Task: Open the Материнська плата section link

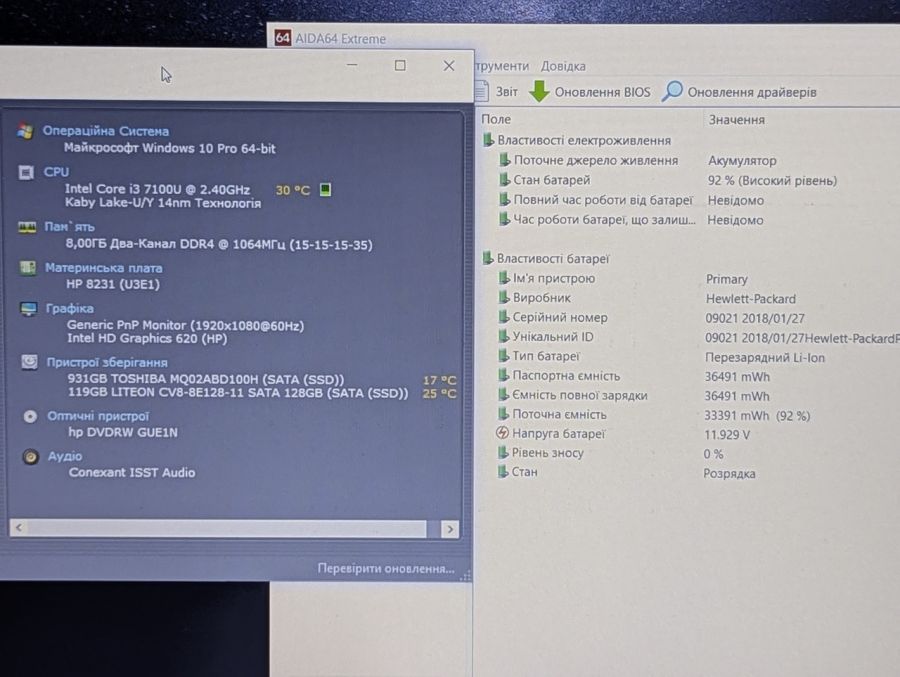Action: [x=104, y=268]
